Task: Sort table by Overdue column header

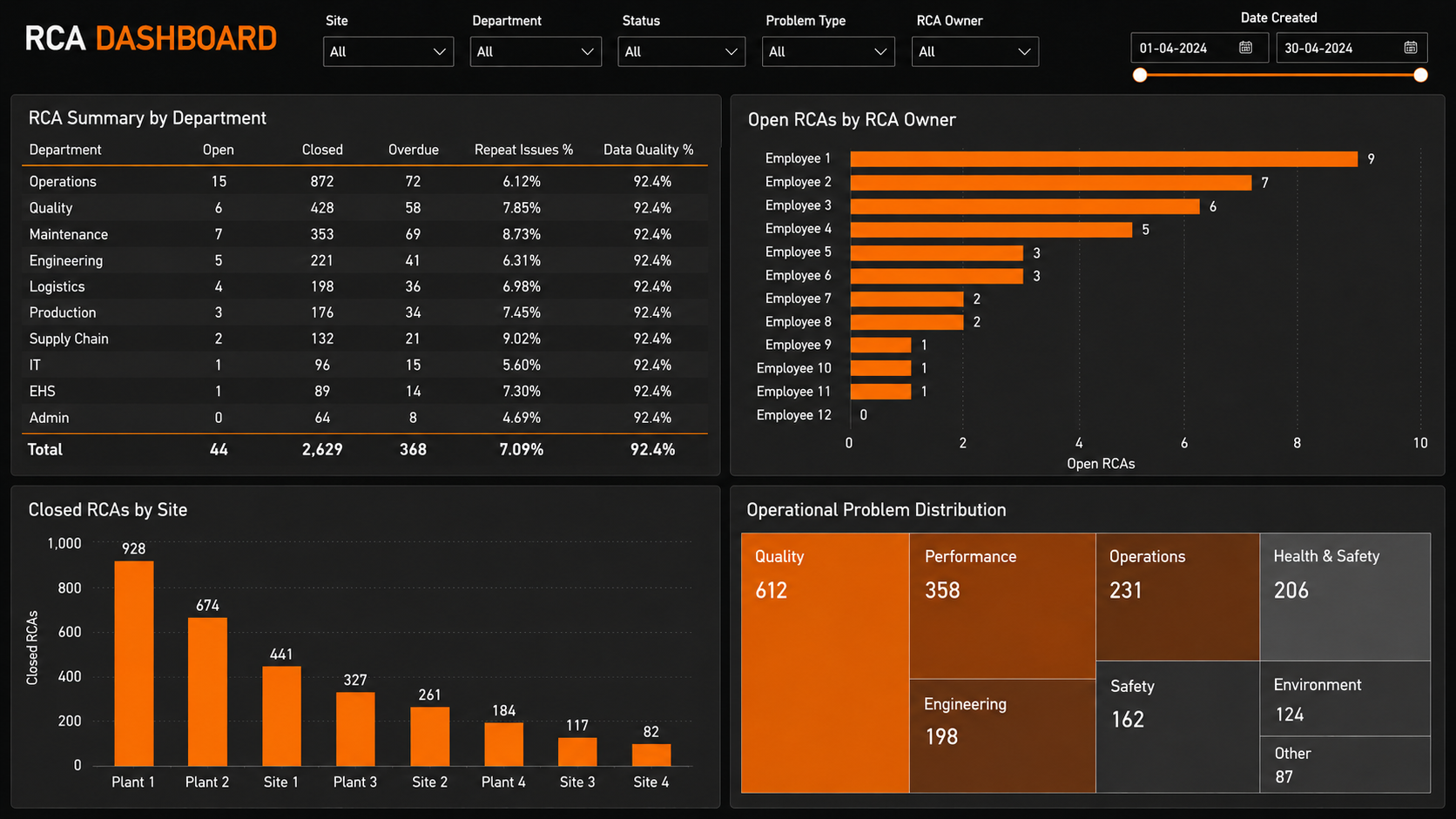Action: click(414, 150)
